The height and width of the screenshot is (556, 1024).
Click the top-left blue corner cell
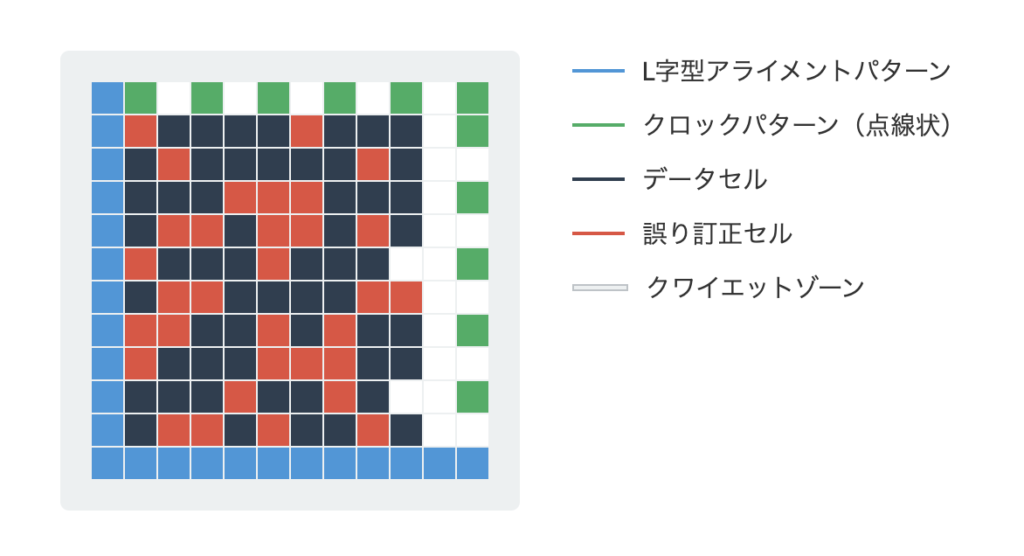(x=107, y=98)
